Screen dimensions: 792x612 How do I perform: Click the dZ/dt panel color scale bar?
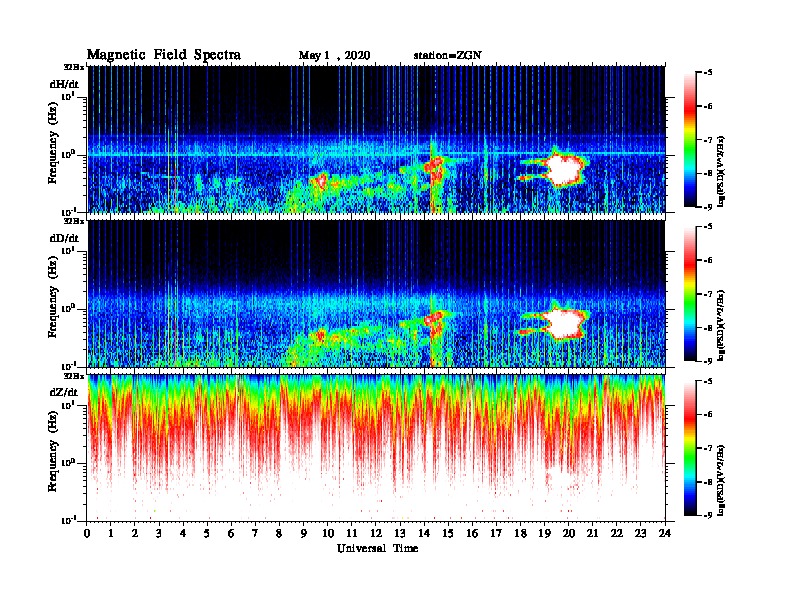(x=690, y=448)
